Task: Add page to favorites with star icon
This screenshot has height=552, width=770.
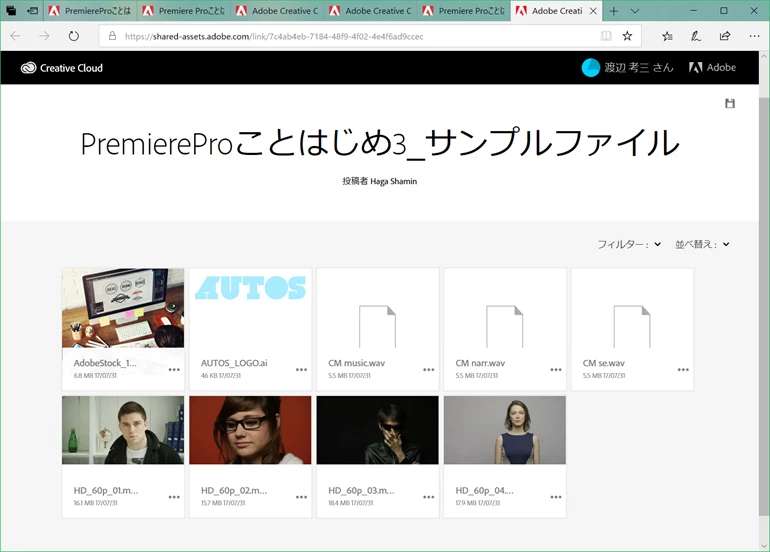Action: tap(627, 36)
